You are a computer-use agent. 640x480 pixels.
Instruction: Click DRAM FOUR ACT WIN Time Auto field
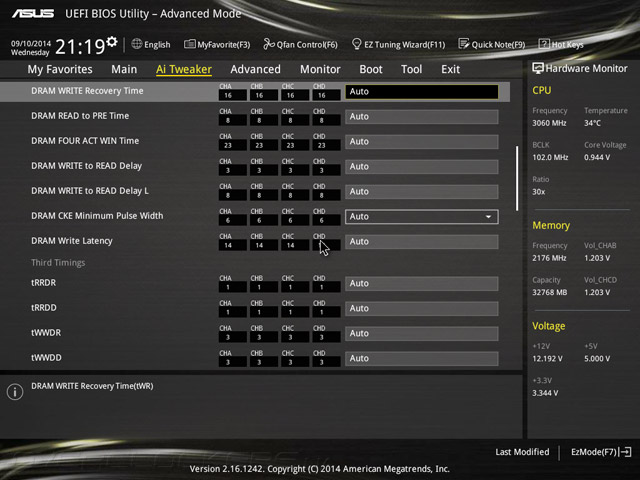point(422,142)
